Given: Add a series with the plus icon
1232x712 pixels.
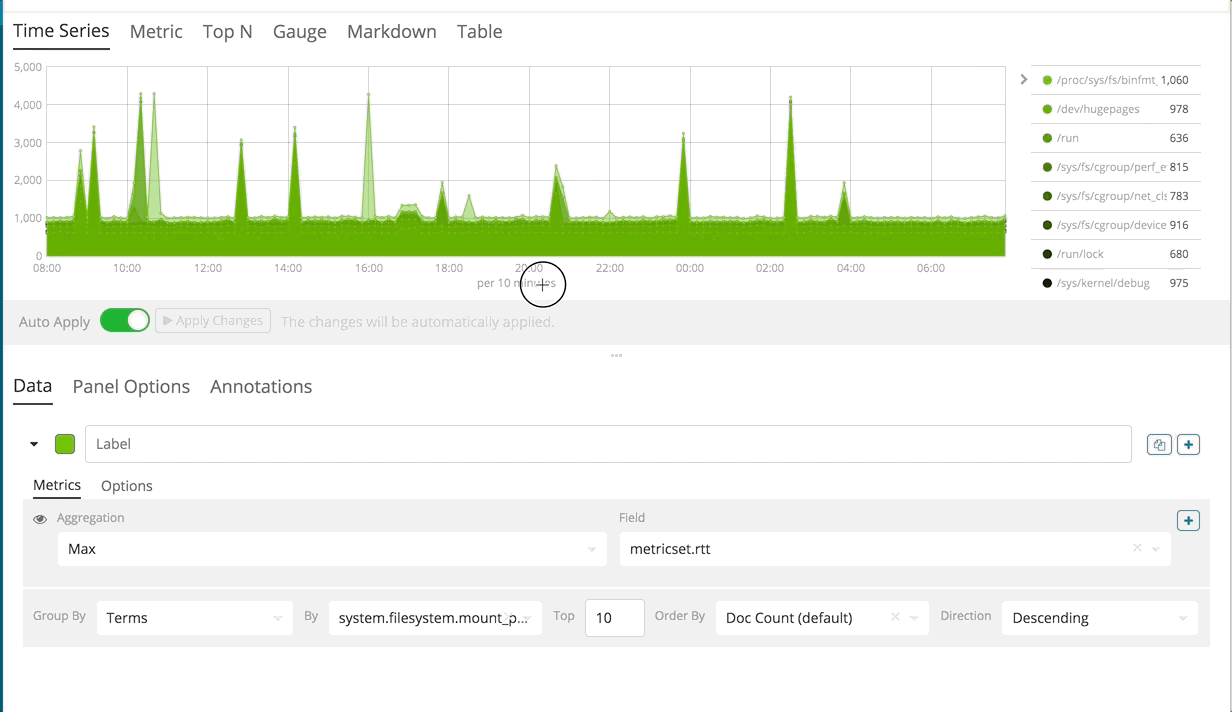Looking at the screenshot, I should [x=1188, y=445].
